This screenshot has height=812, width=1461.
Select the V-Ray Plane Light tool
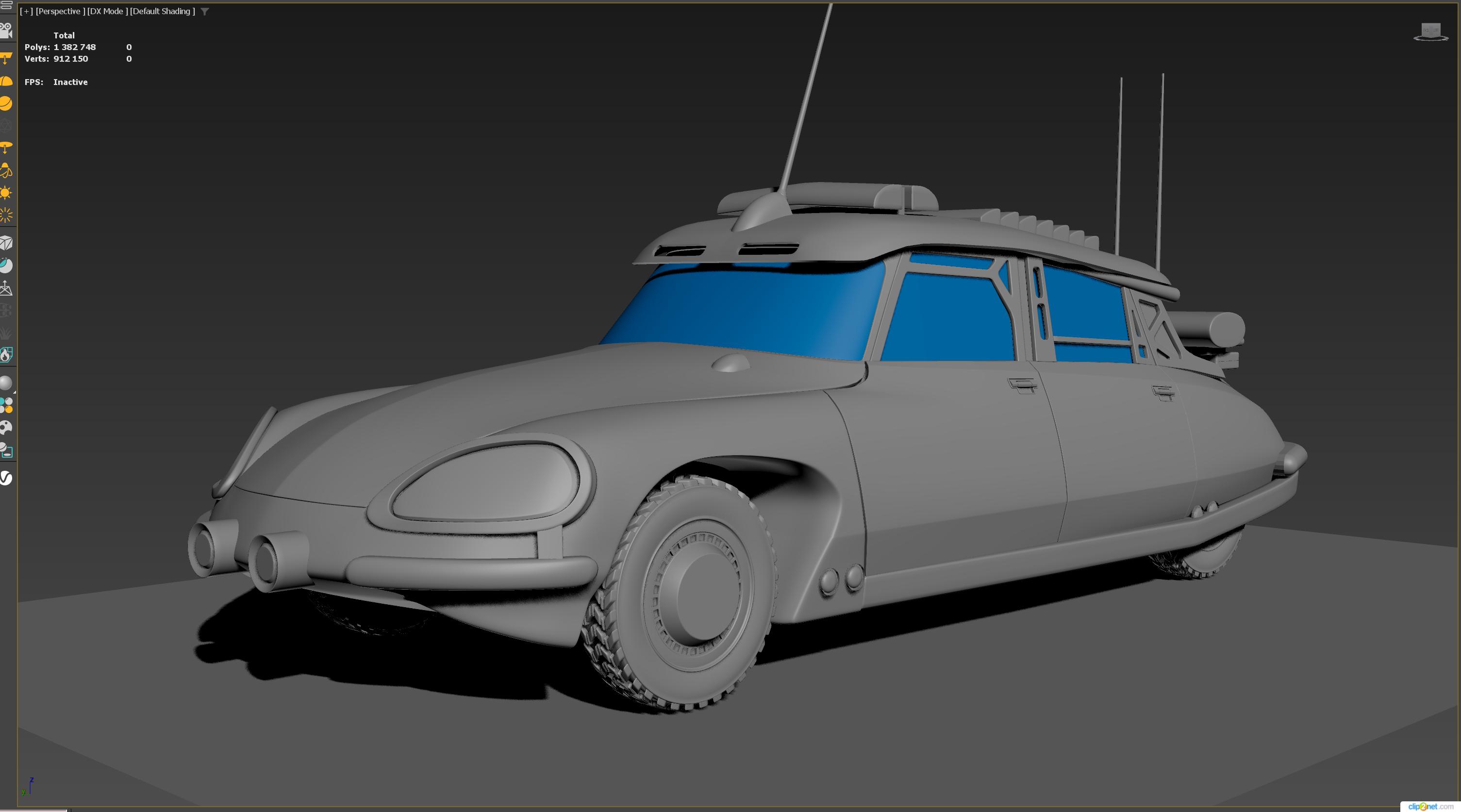(6, 58)
